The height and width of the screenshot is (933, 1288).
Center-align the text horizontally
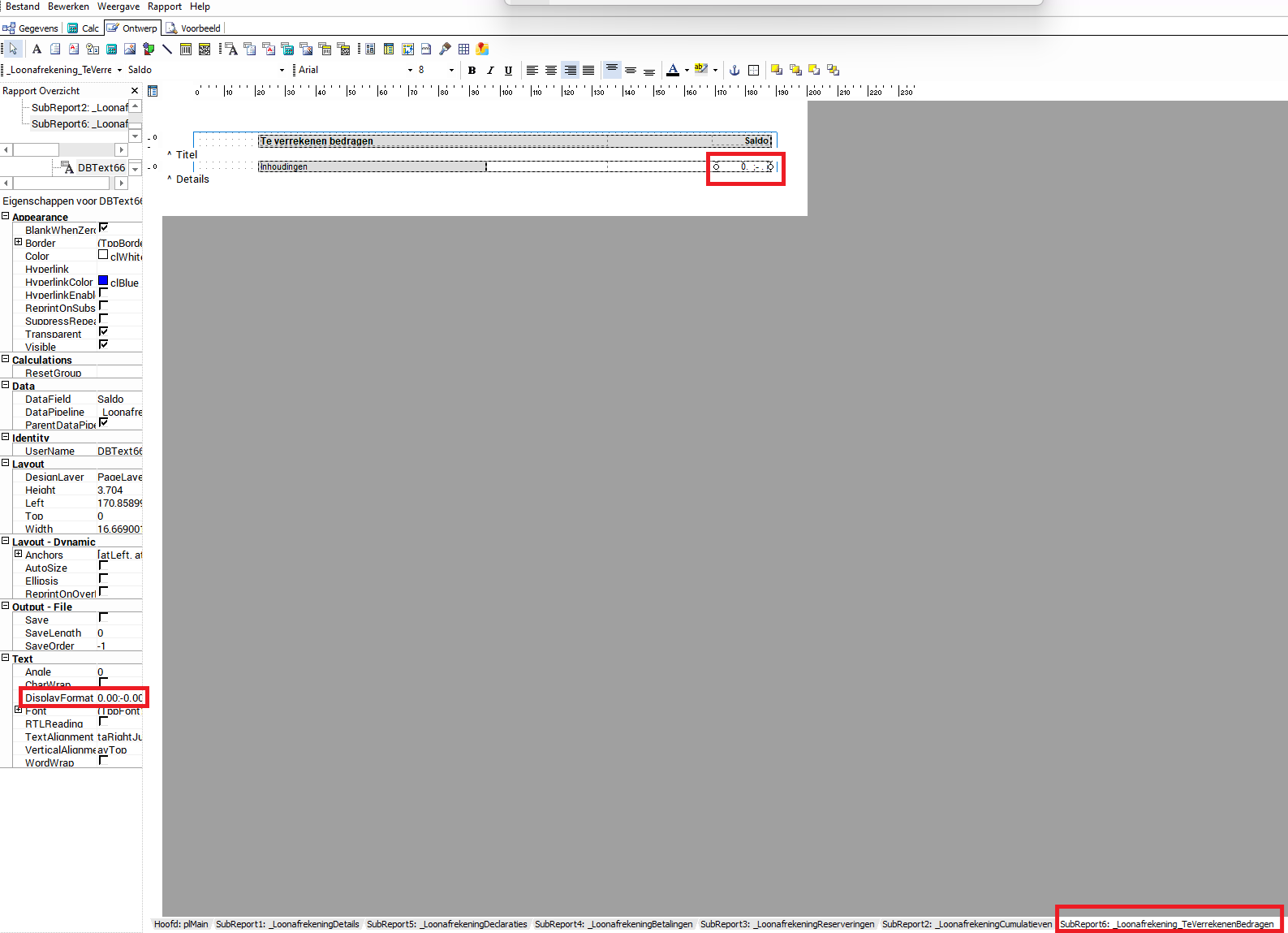[x=551, y=71]
